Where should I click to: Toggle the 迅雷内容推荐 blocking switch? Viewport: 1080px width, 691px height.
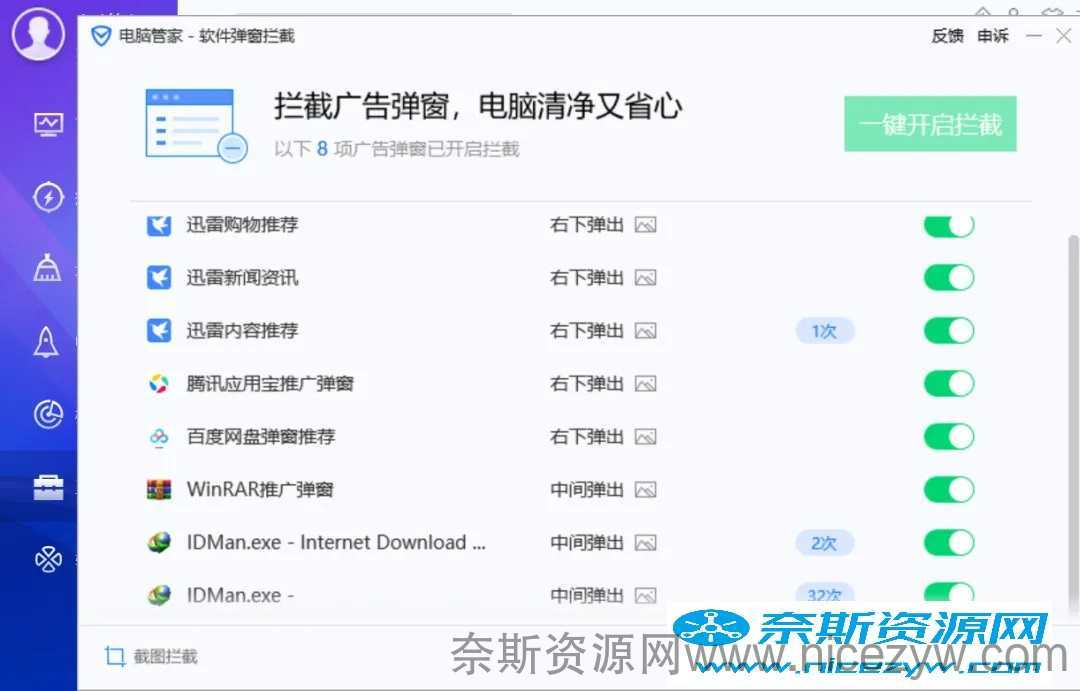click(949, 331)
